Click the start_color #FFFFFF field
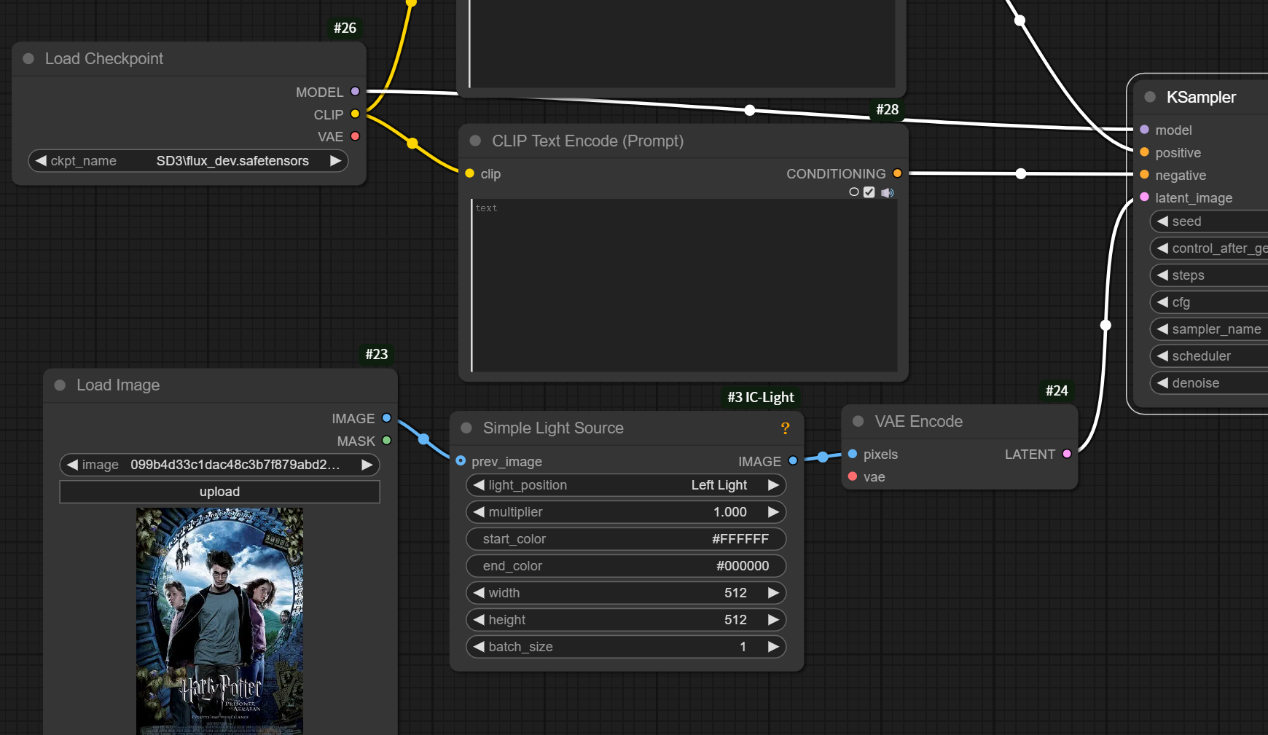Image resolution: width=1268 pixels, height=735 pixels. click(626, 539)
